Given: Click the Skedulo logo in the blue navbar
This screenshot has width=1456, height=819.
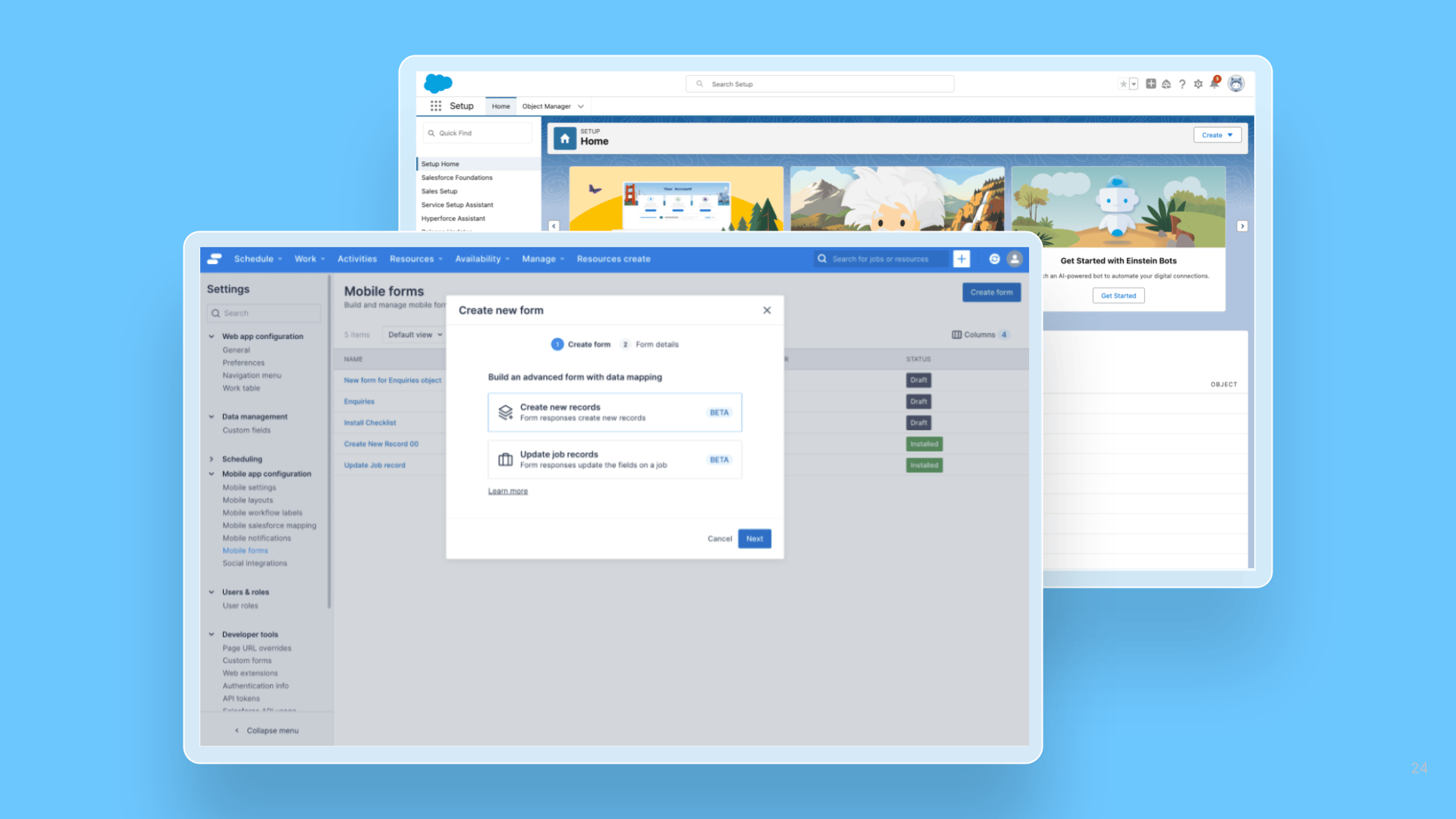Looking at the screenshot, I should pyautogui.click(x=215, y=259).
